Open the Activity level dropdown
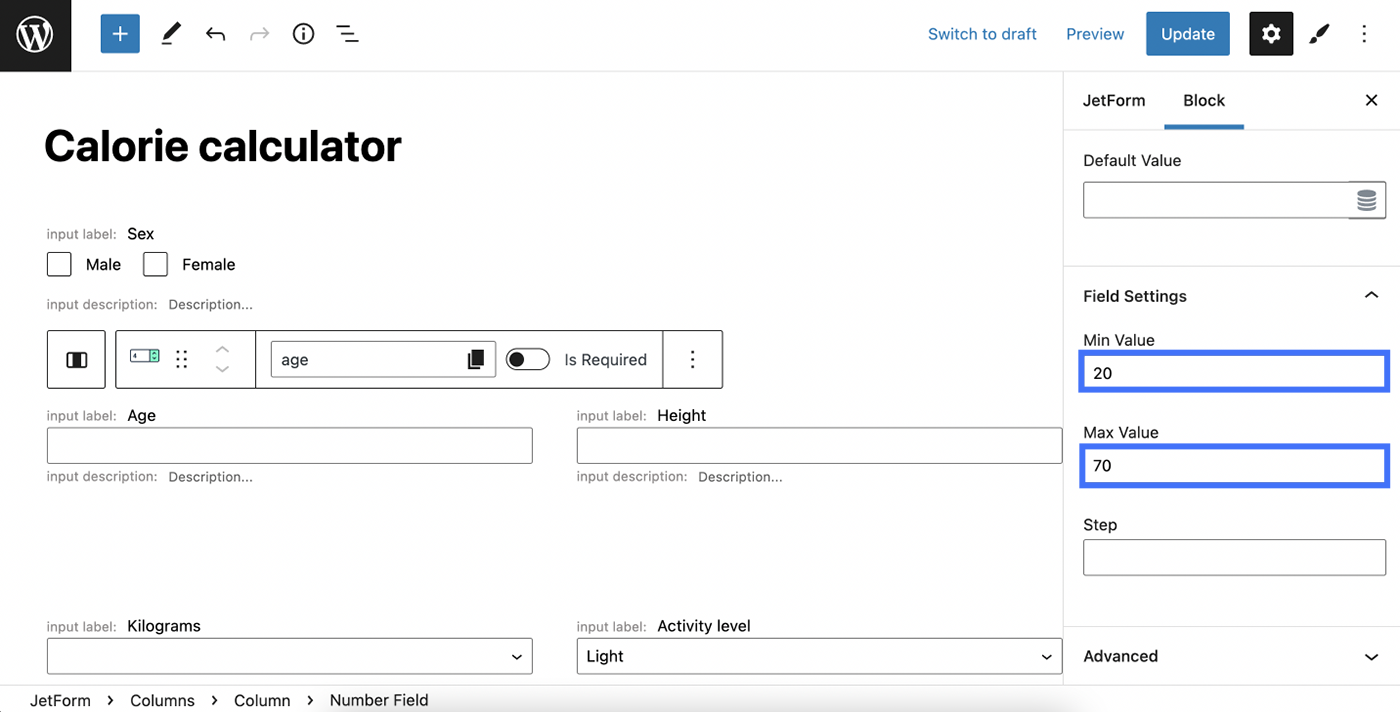Viewport: 1400px width, 712px height. click(x=818, y=656)
